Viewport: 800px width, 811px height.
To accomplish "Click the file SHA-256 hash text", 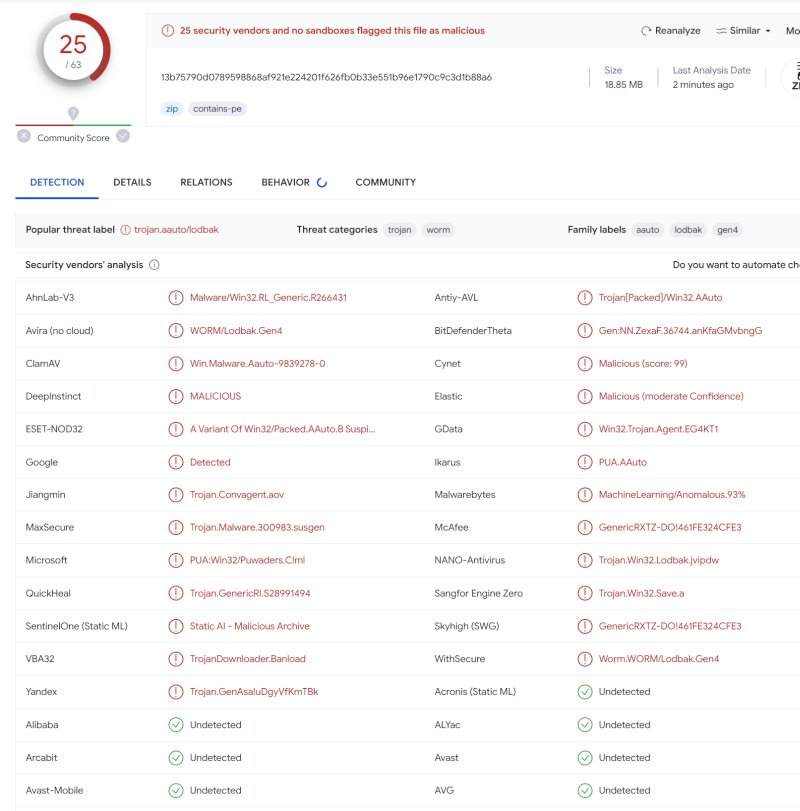I will point(326,77).
